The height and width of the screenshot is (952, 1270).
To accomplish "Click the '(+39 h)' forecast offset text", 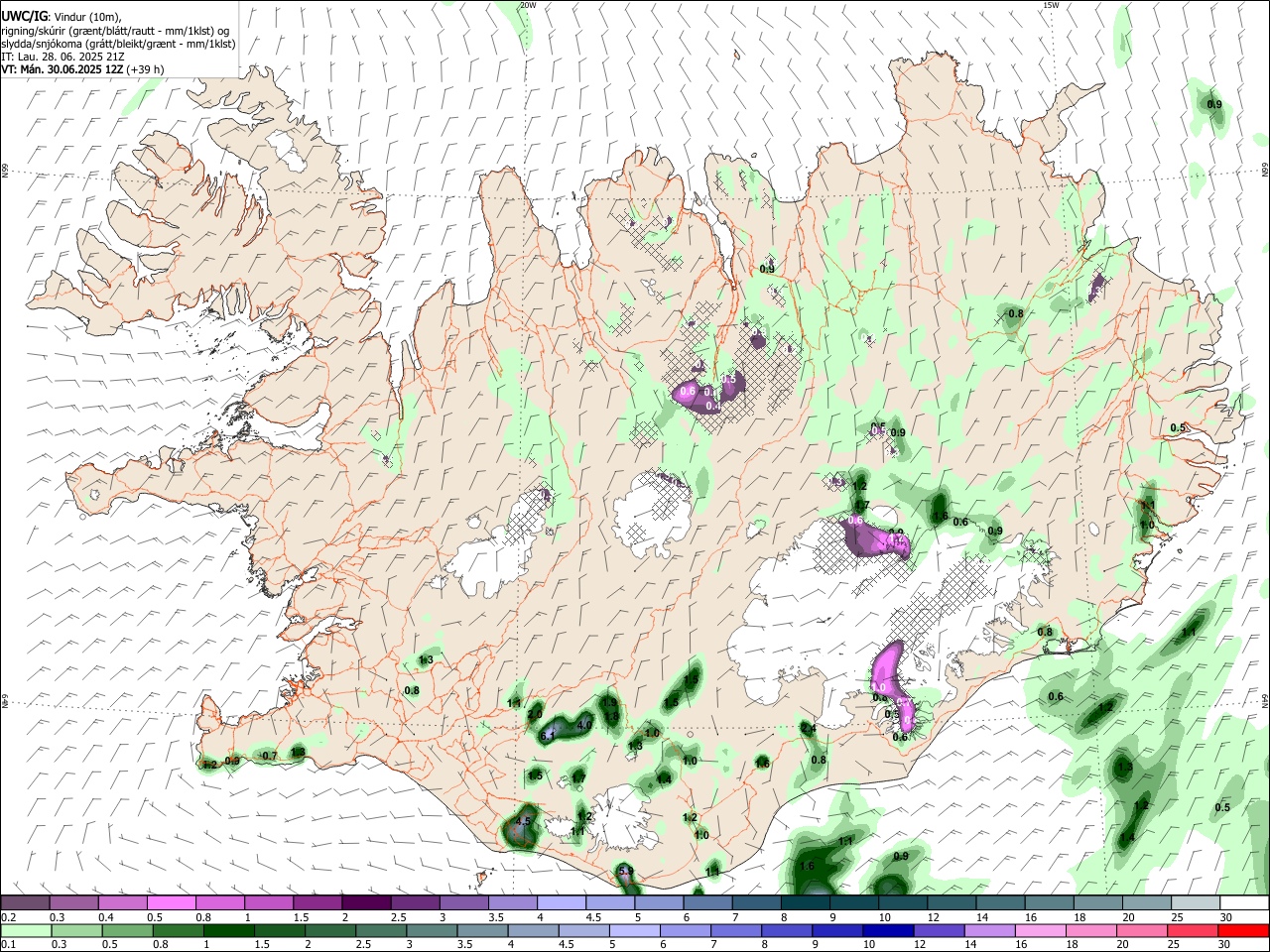I will click(146, 69).
